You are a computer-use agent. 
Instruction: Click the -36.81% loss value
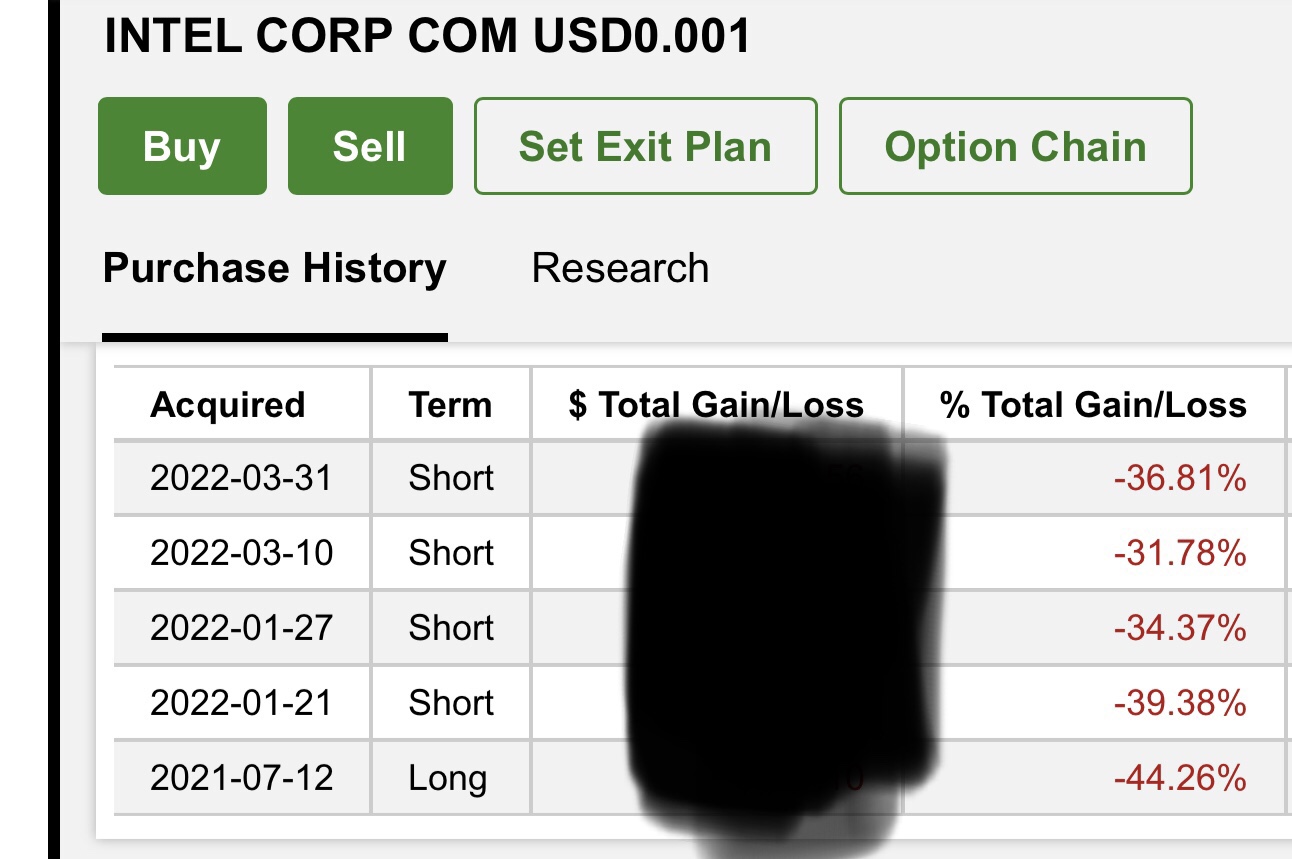pyautogui.click(x=1179, y=478)
